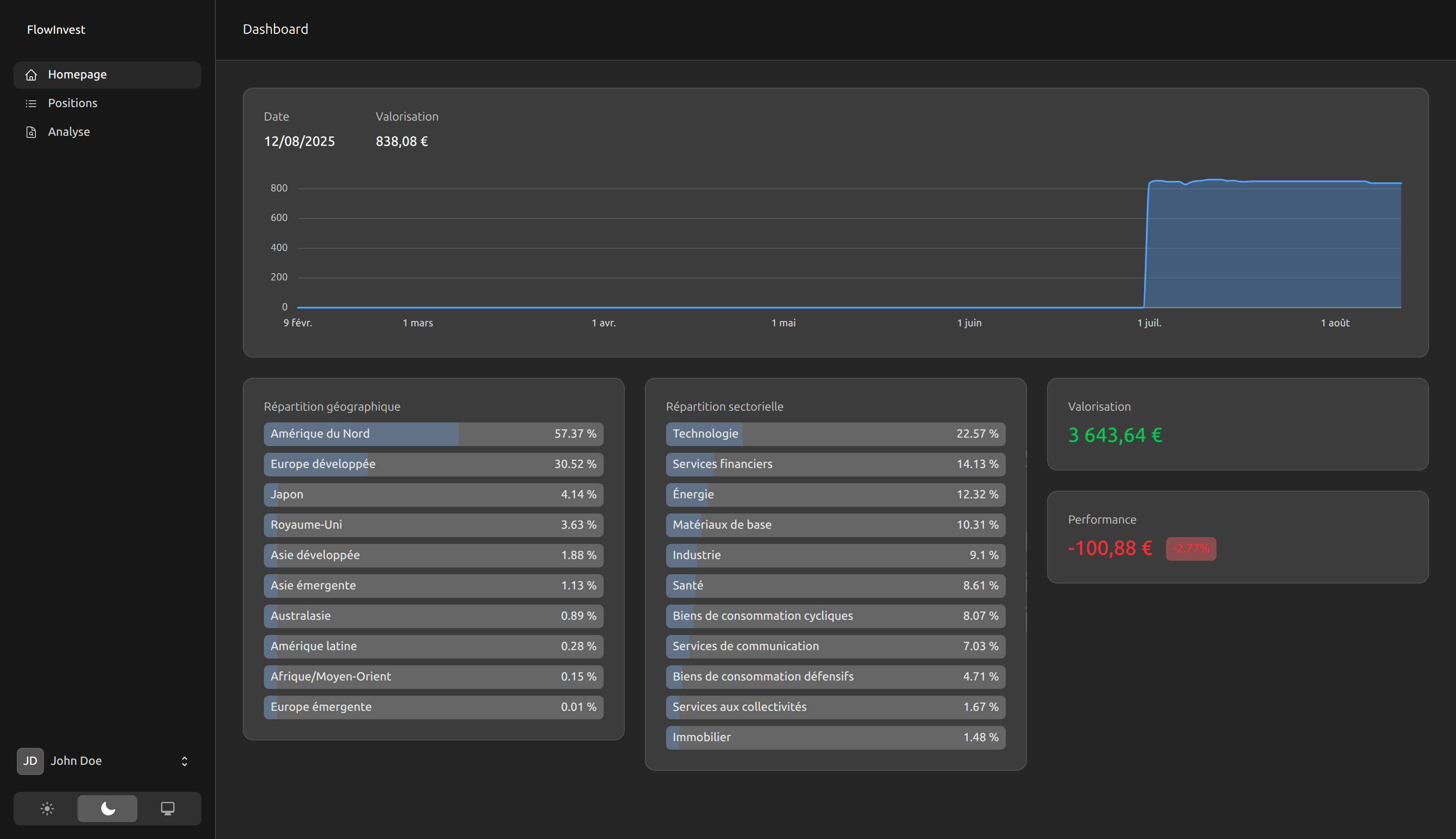Click the Analyse document icon
The height and width of the screenshot is (839, 1456).
(x=31, y=132)
